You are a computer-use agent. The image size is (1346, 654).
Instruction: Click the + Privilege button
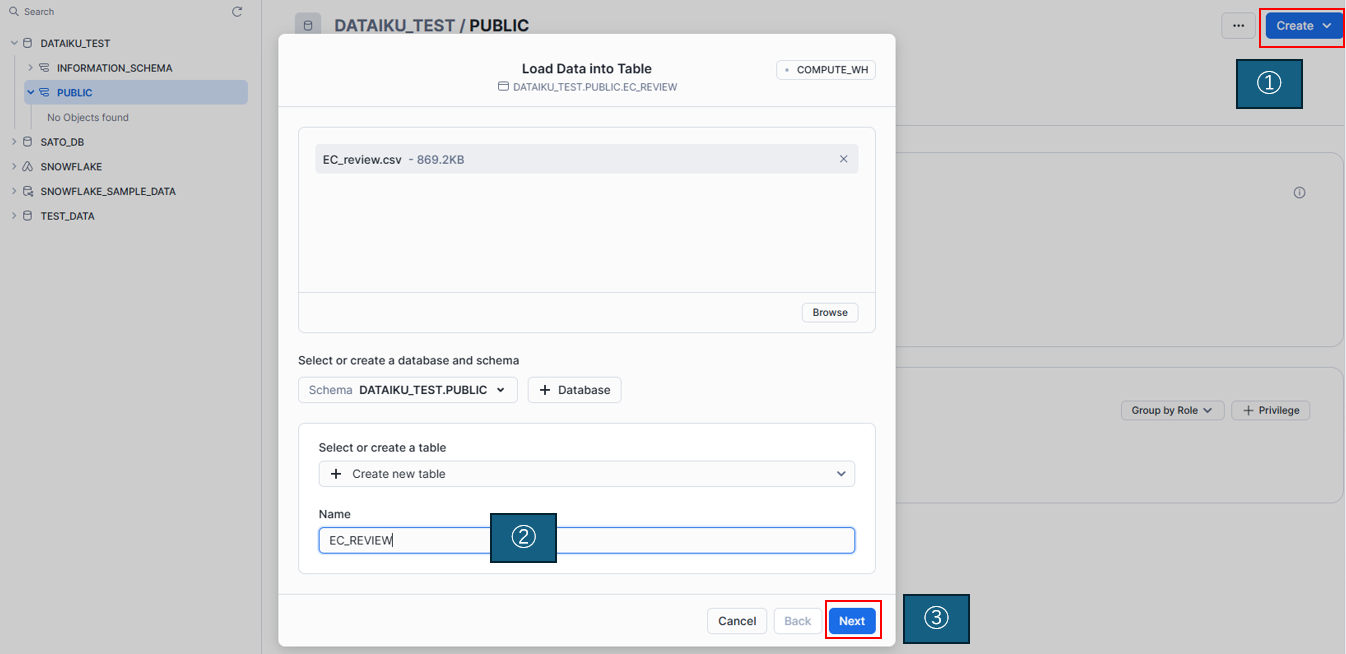(x=1271, y=410)
